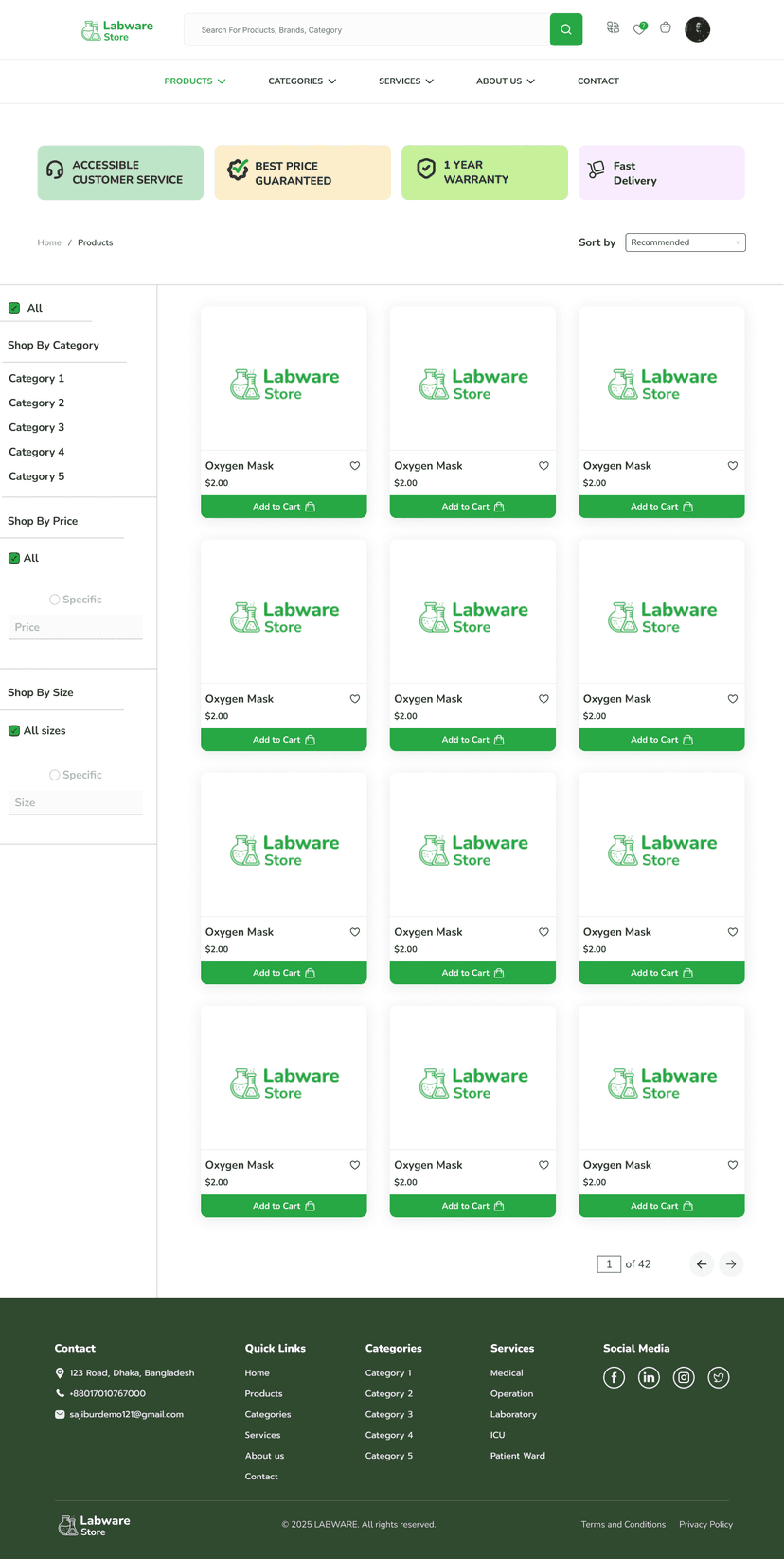Open the Sort by Recommended dropdown
The height and width of the screenshot is (1559, 784).
click(x=686, y=242)
